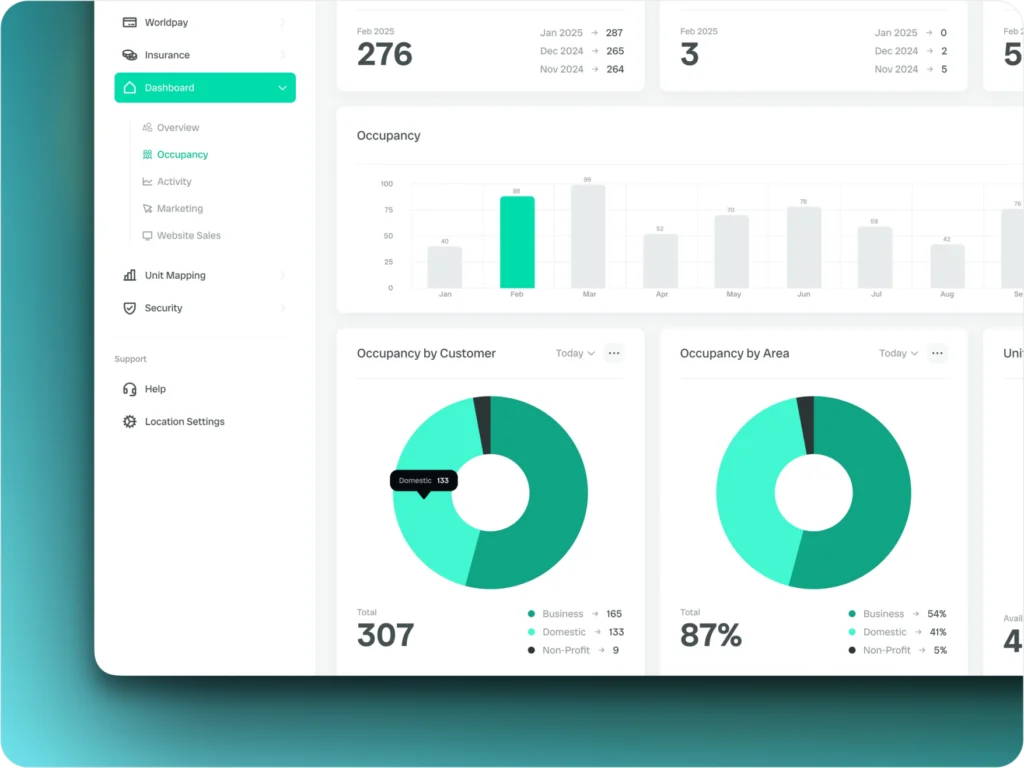Select the Aug bar in Occupancy chart
The width and height of the screenshot is (1024, 768).
click(948, 266)
